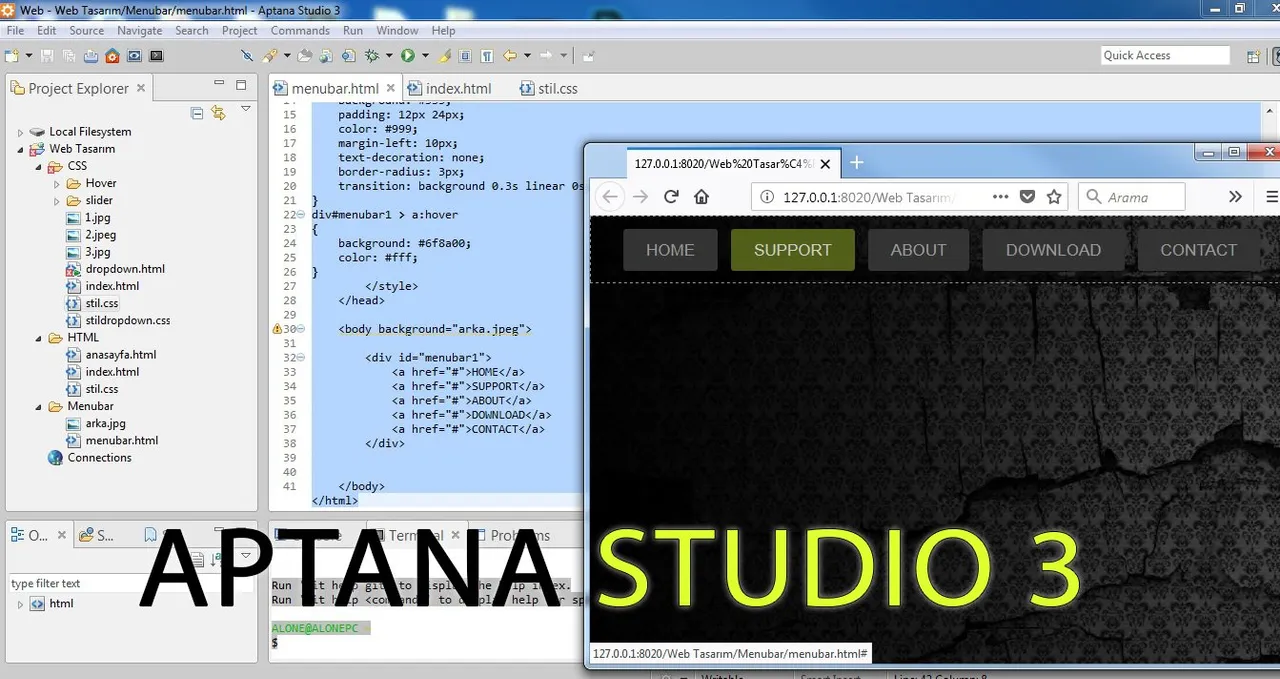Open the Run dropdown arrow
The image size is (1280, 679).
[425, 56]
